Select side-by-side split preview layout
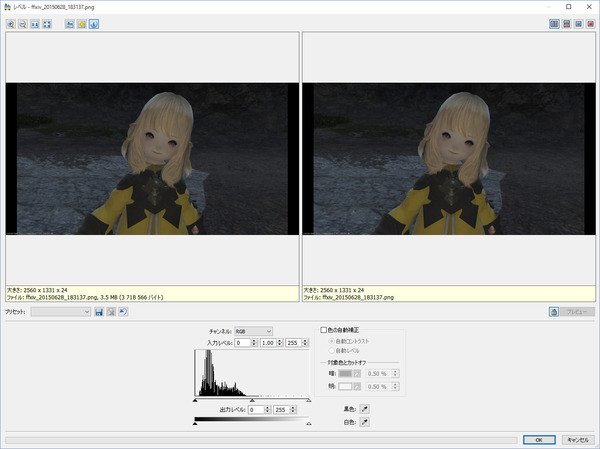Viewport: 600px width, 449px height. point(554,24)
